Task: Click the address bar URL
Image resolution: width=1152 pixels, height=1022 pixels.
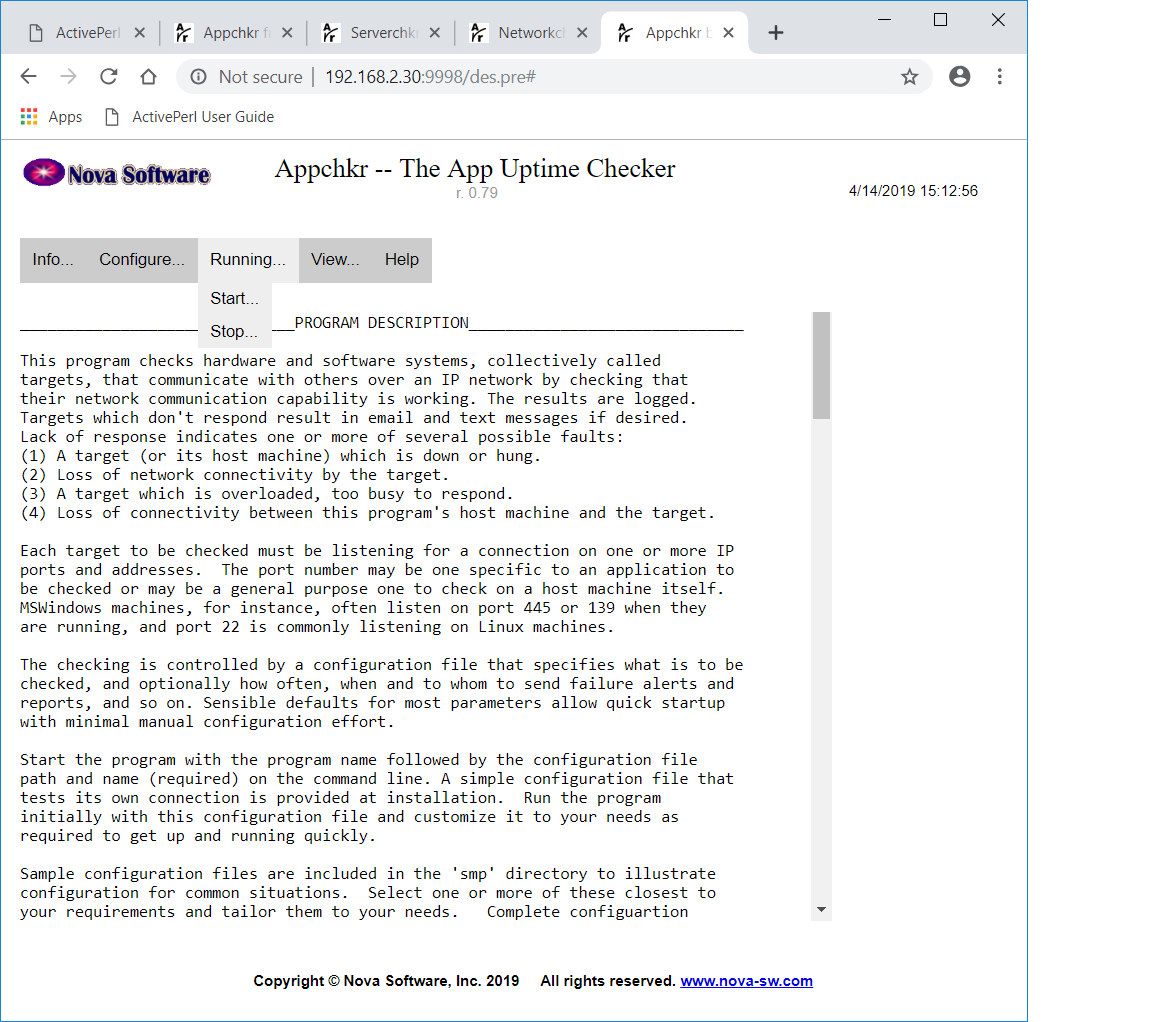Action: [431, 76]
